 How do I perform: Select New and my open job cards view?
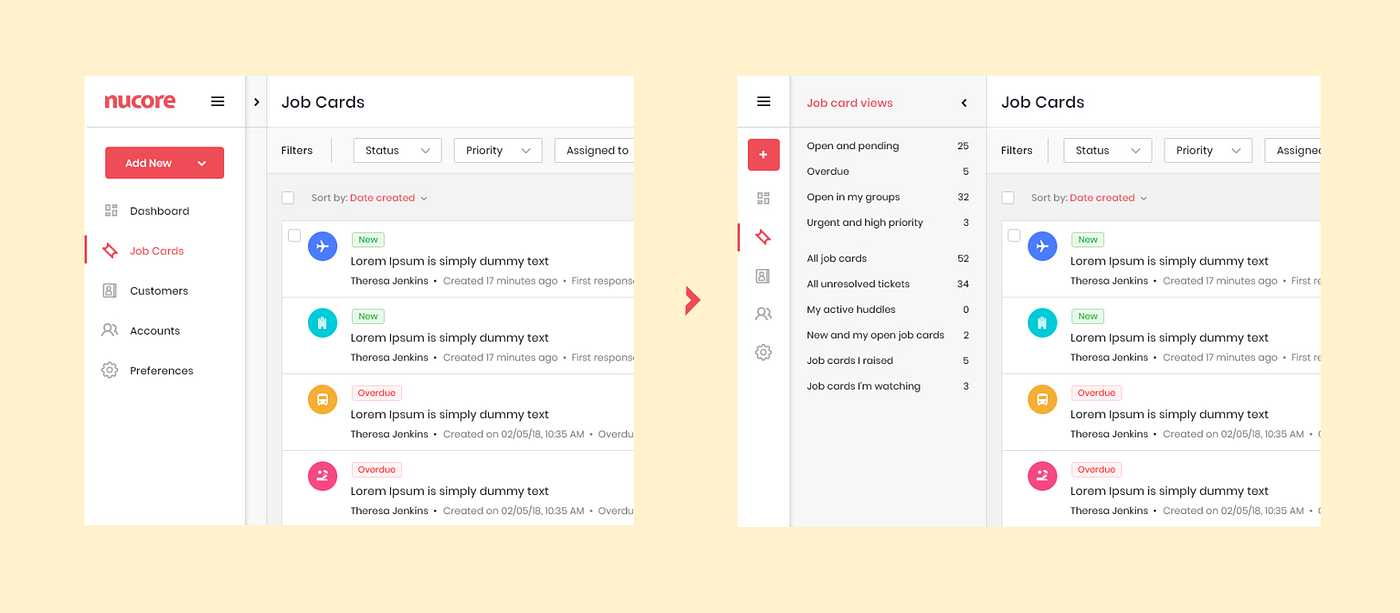tap(888, 335)
